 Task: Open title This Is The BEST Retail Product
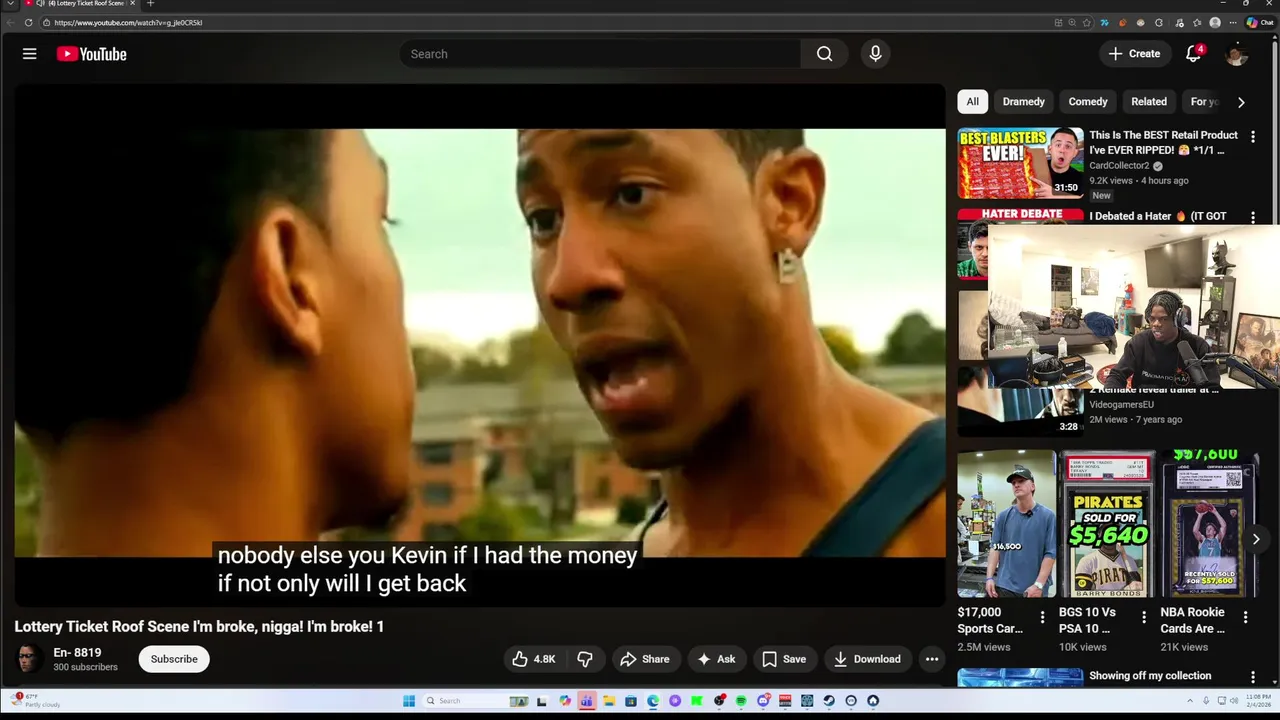coord(1163,143)
